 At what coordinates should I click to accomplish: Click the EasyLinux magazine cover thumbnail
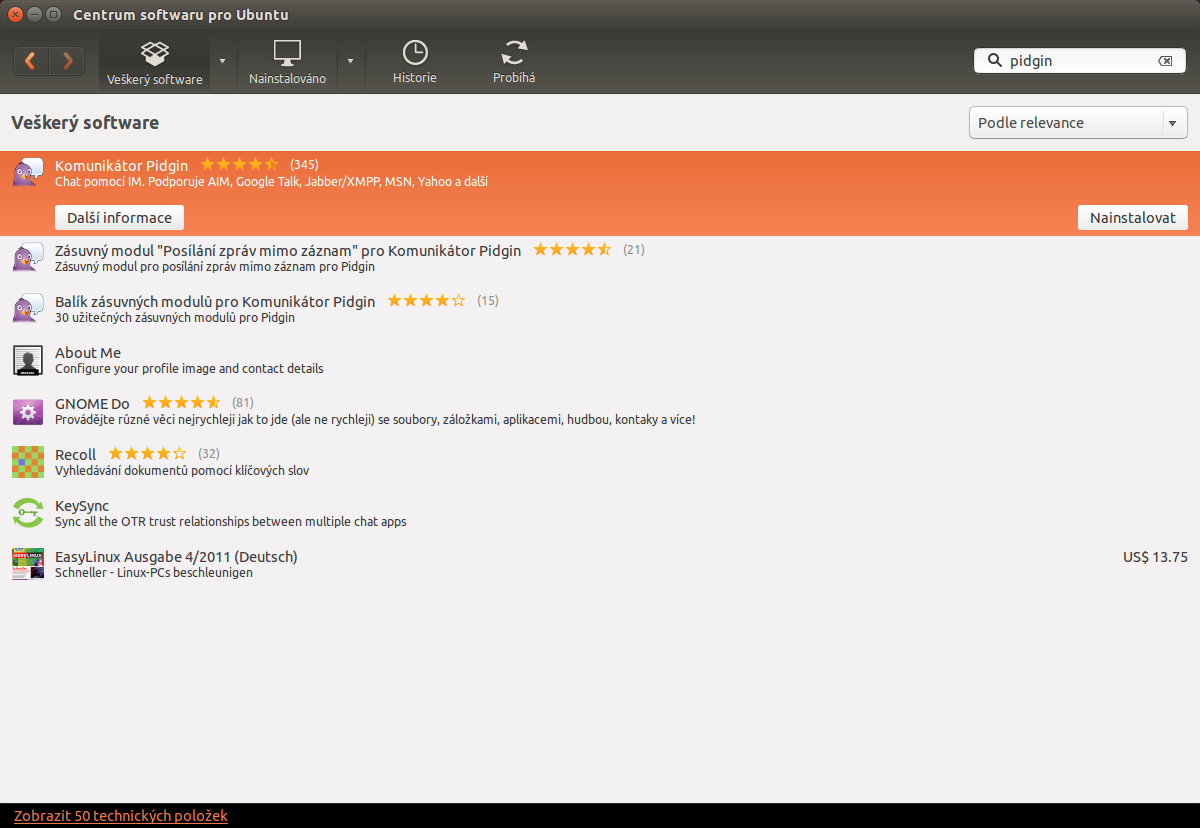click(27, 564)
